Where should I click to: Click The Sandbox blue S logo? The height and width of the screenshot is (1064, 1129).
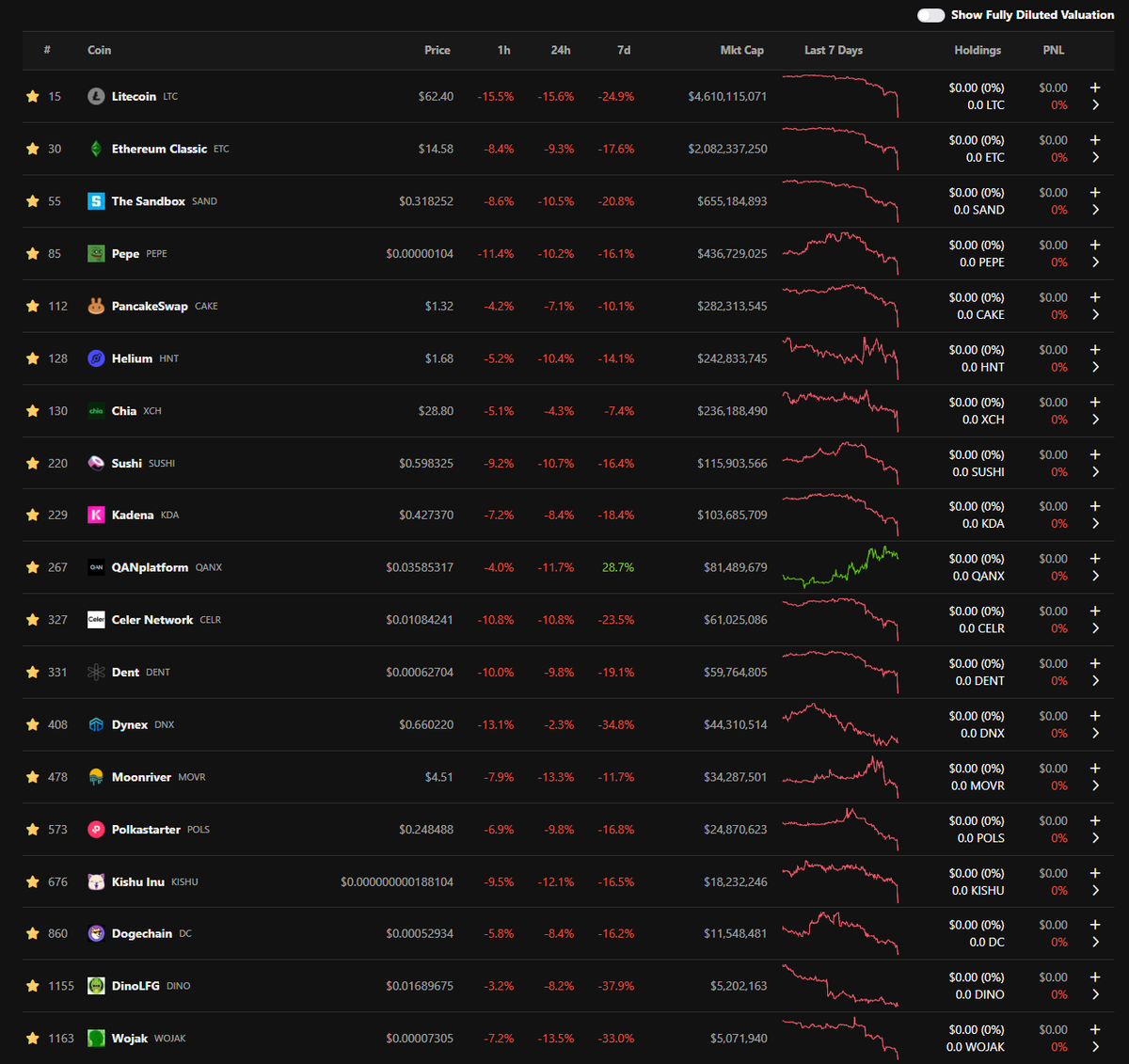pyautogui.click(x=96, y=201)
